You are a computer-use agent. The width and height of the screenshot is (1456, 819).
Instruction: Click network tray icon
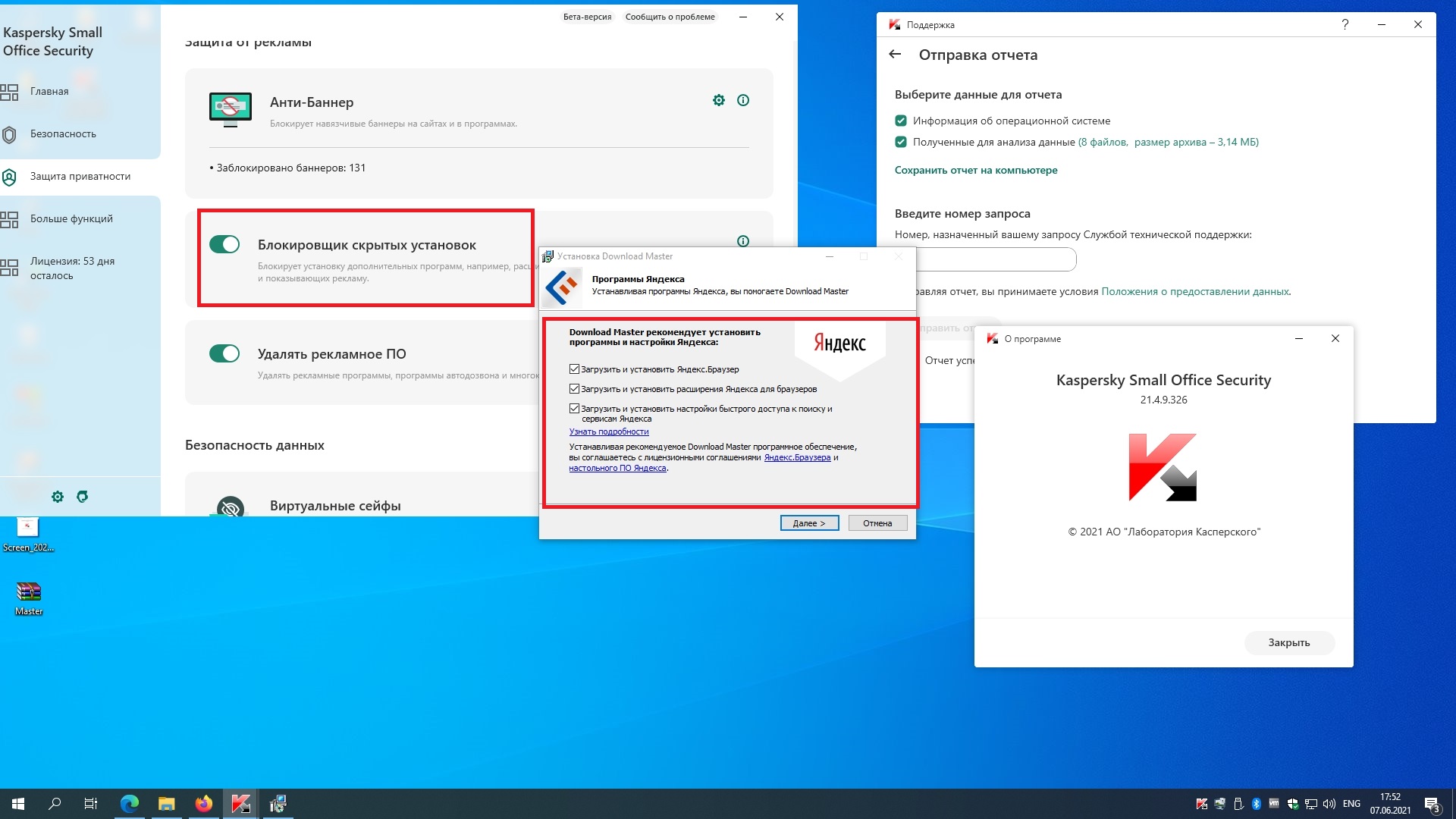click(1311, 804)
